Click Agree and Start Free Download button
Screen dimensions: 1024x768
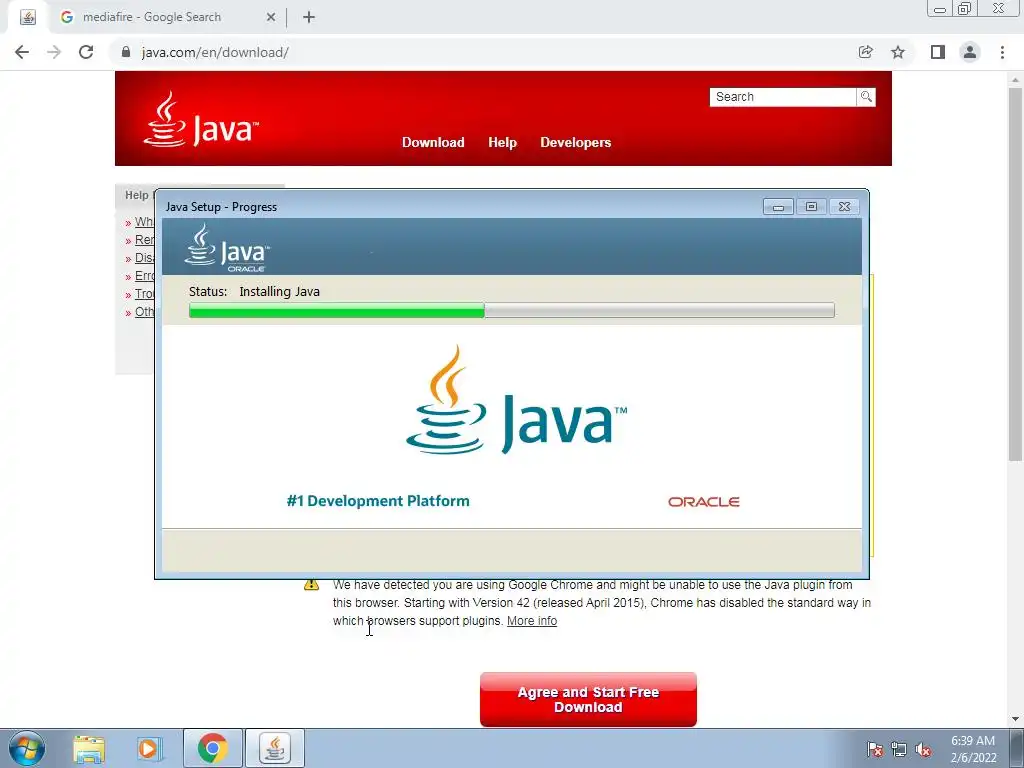point(588,699)
